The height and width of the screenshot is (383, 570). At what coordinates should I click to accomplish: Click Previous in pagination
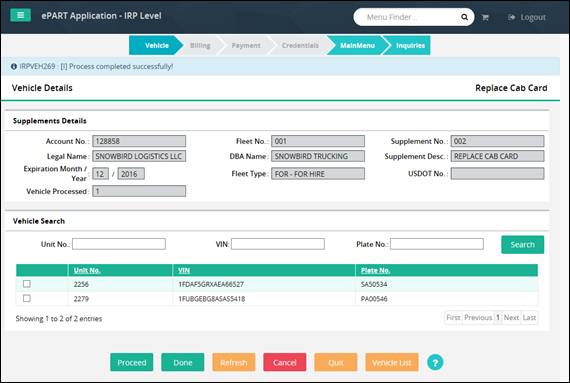pos(478,318)
